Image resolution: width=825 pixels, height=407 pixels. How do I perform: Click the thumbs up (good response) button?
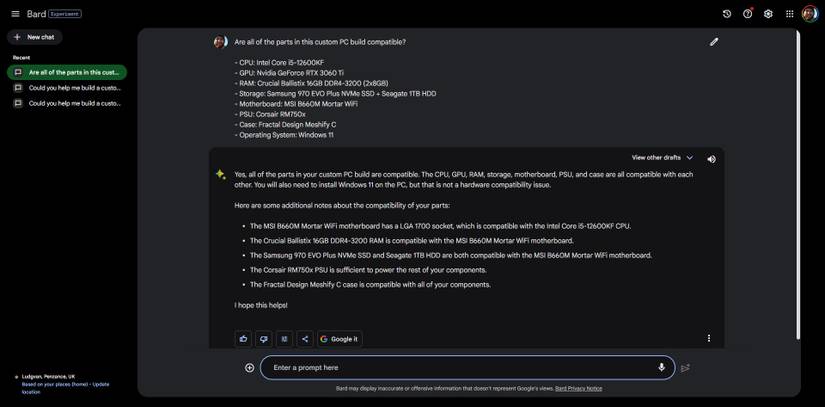pos(243,339)
